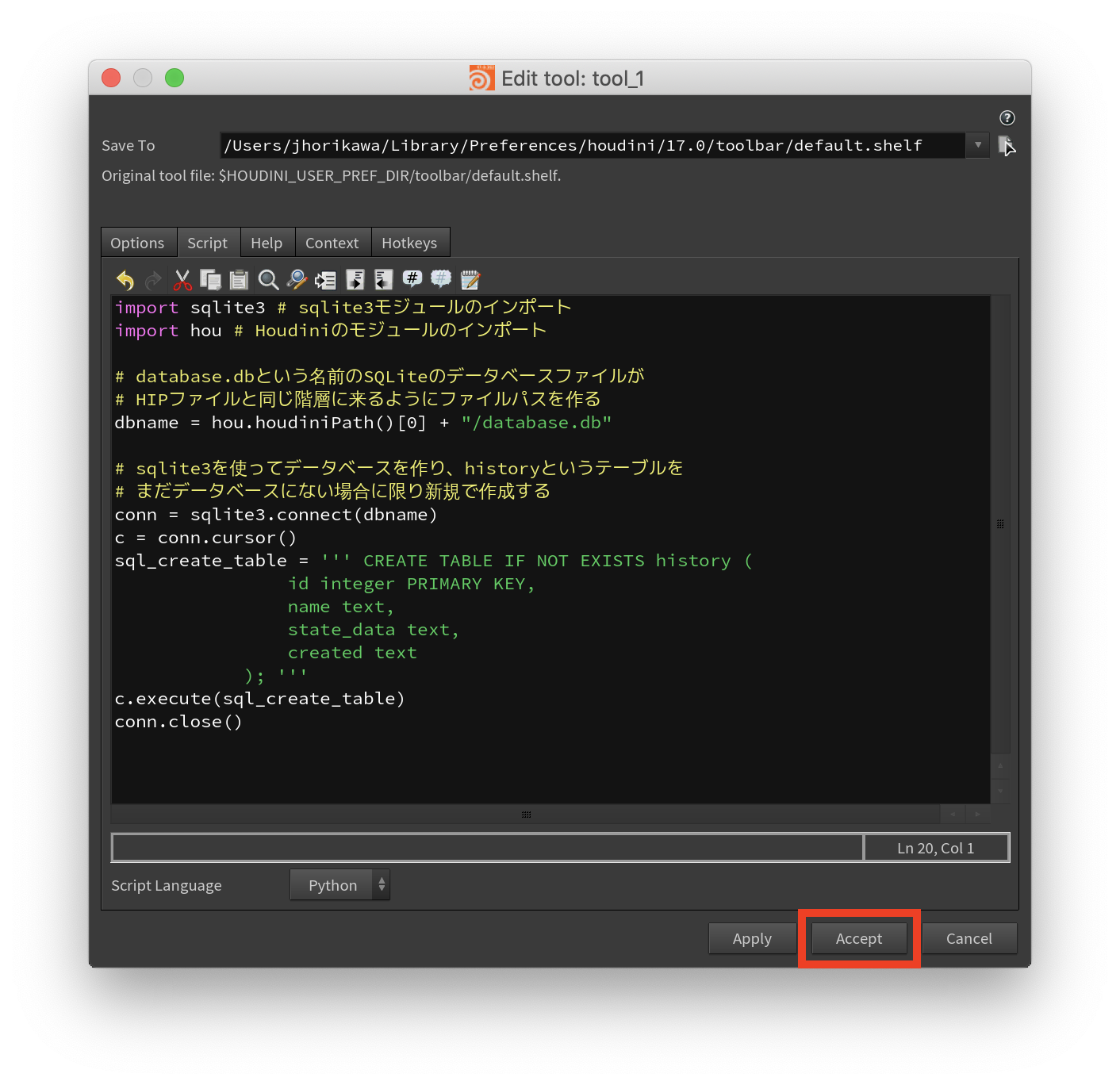Viewport: 1120px width, 1085px height.
Task: Click the 'dbname = hou.houdiniPath()' line
Action: click(x=363, y=422)
